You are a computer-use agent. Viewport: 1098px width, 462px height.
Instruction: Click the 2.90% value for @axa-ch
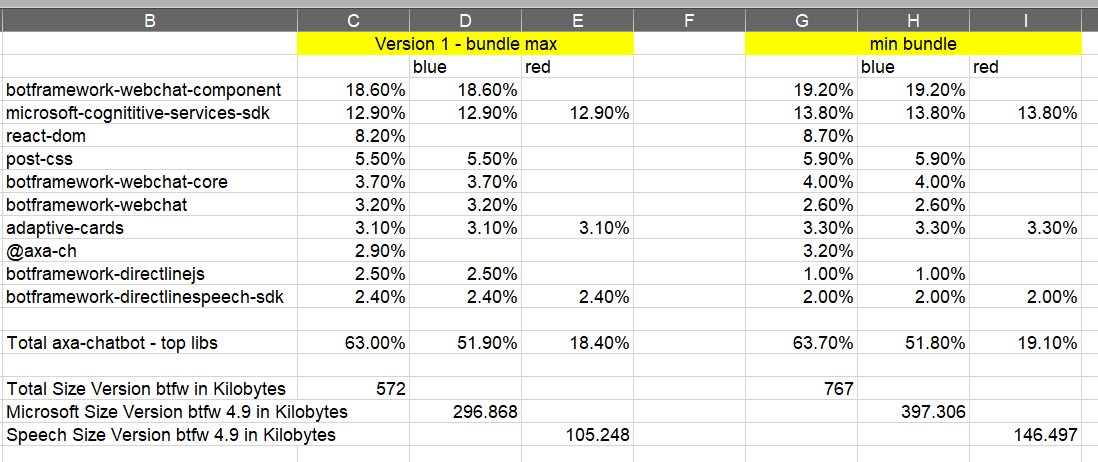pos(379,251)
